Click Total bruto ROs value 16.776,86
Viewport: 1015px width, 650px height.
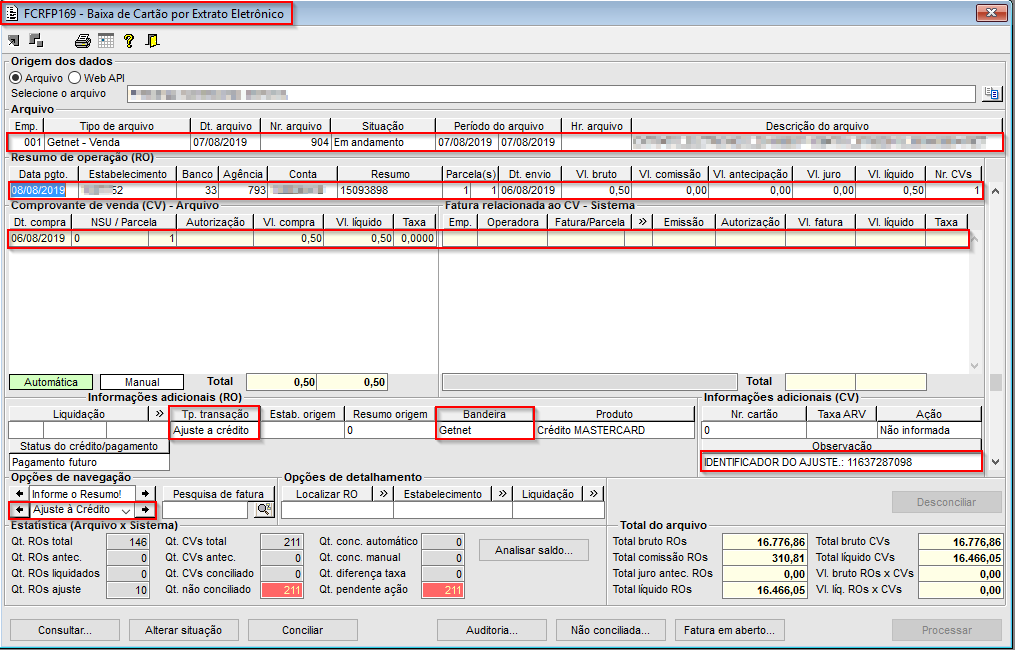(763, 541)
